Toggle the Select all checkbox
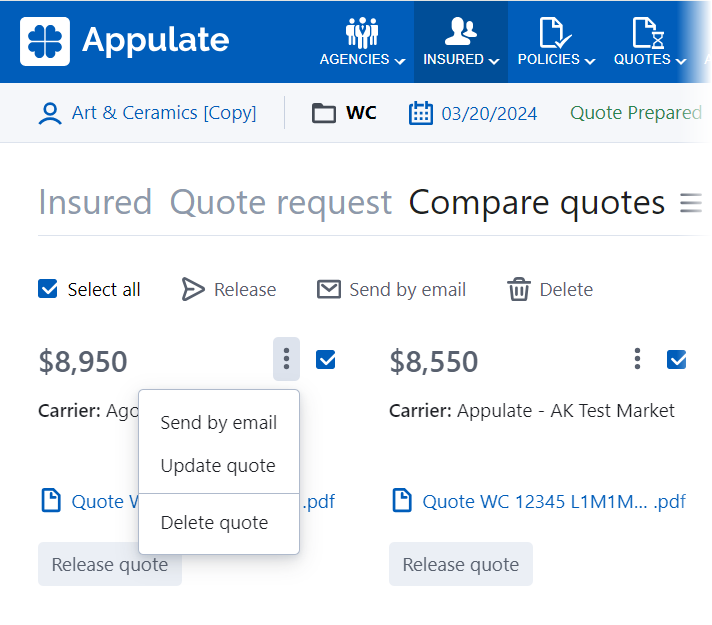This screenshot has height=625, width=712. click(48, 289)
